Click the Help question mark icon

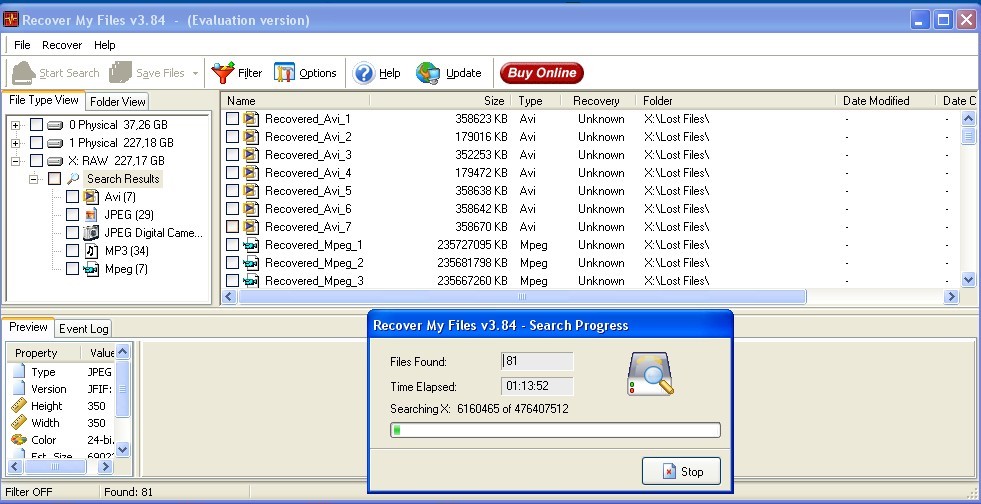coord(363,73)
